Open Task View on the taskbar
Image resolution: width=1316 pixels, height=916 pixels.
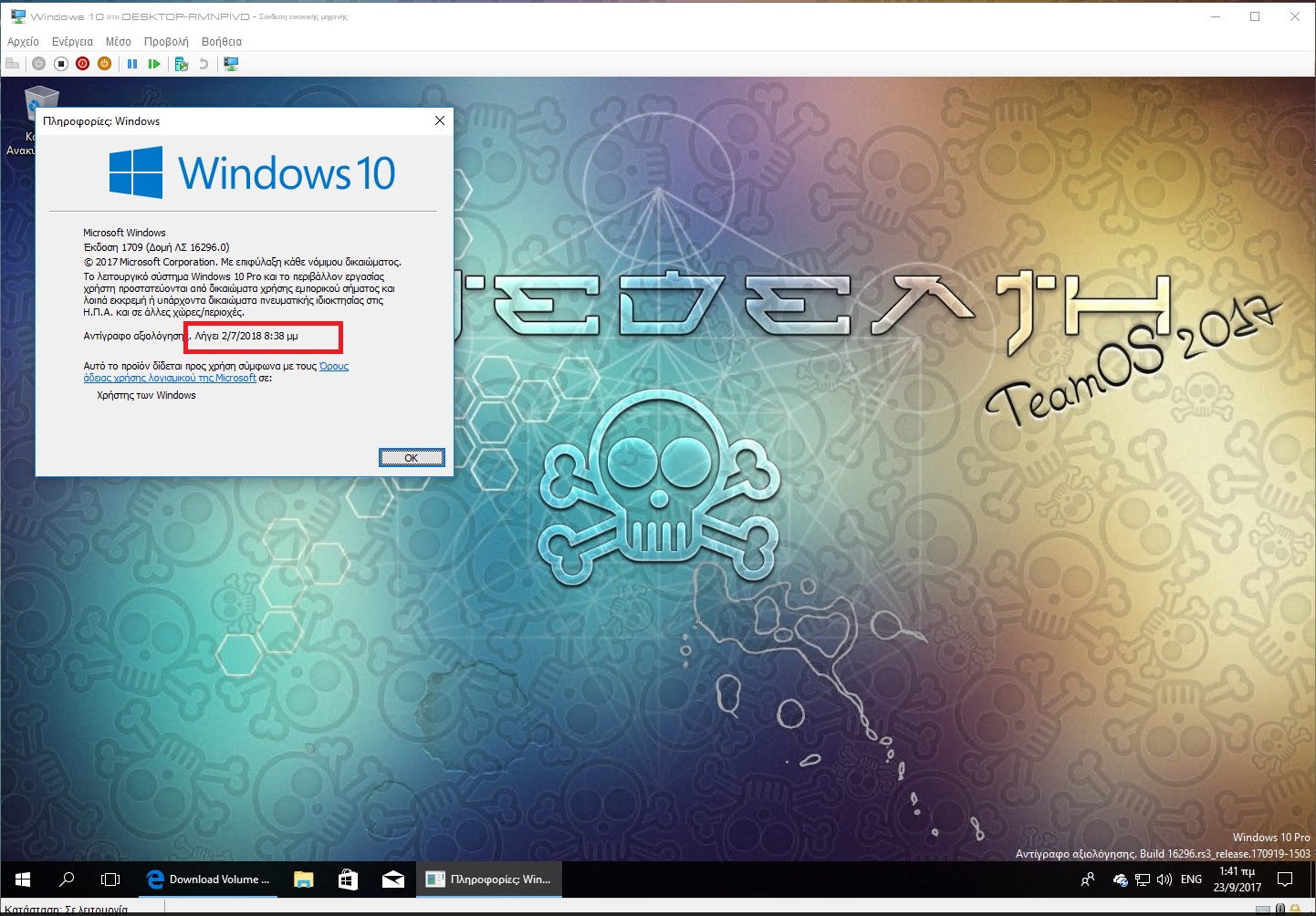(110, 880)
